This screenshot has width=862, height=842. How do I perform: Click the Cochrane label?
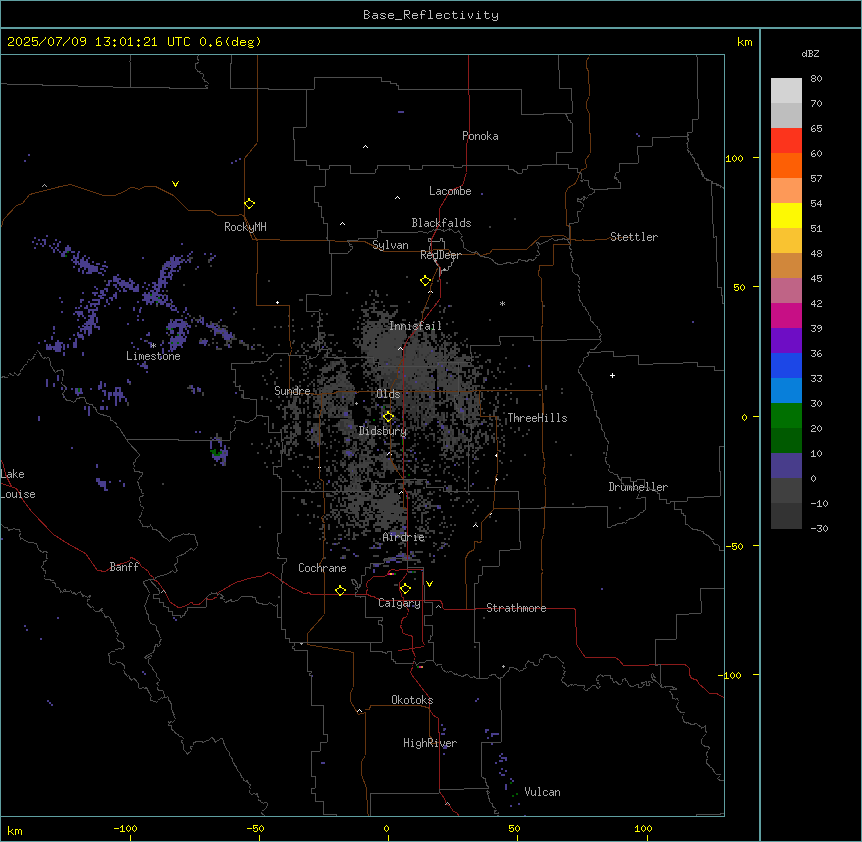[x=322, y=568]
